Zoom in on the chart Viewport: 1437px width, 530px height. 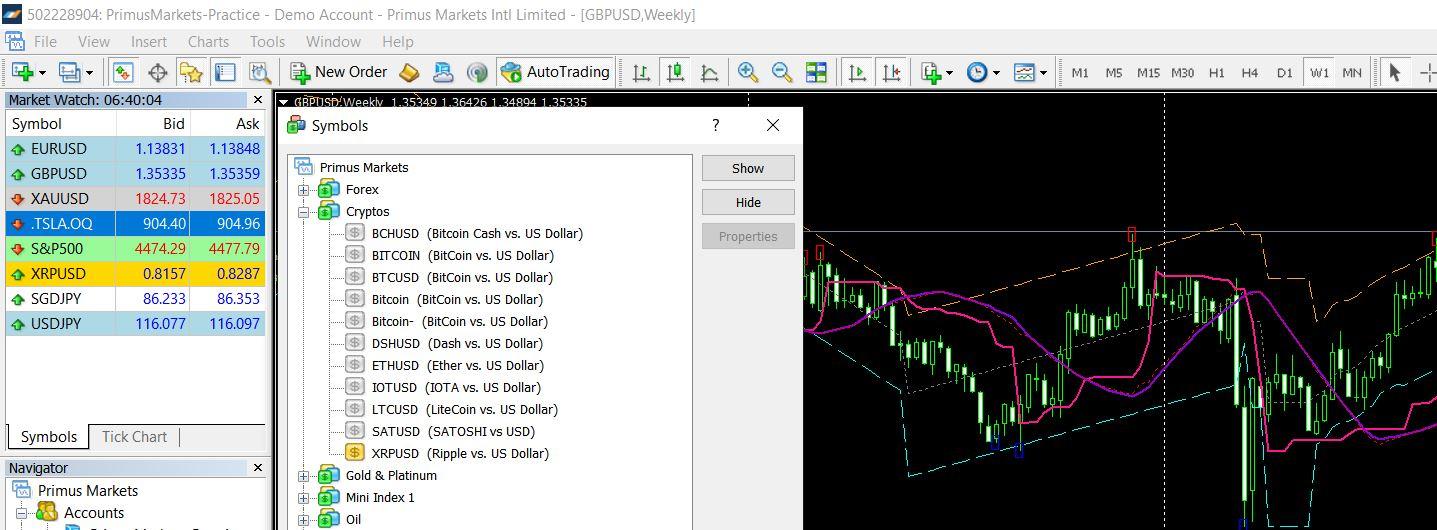(747, 72)
